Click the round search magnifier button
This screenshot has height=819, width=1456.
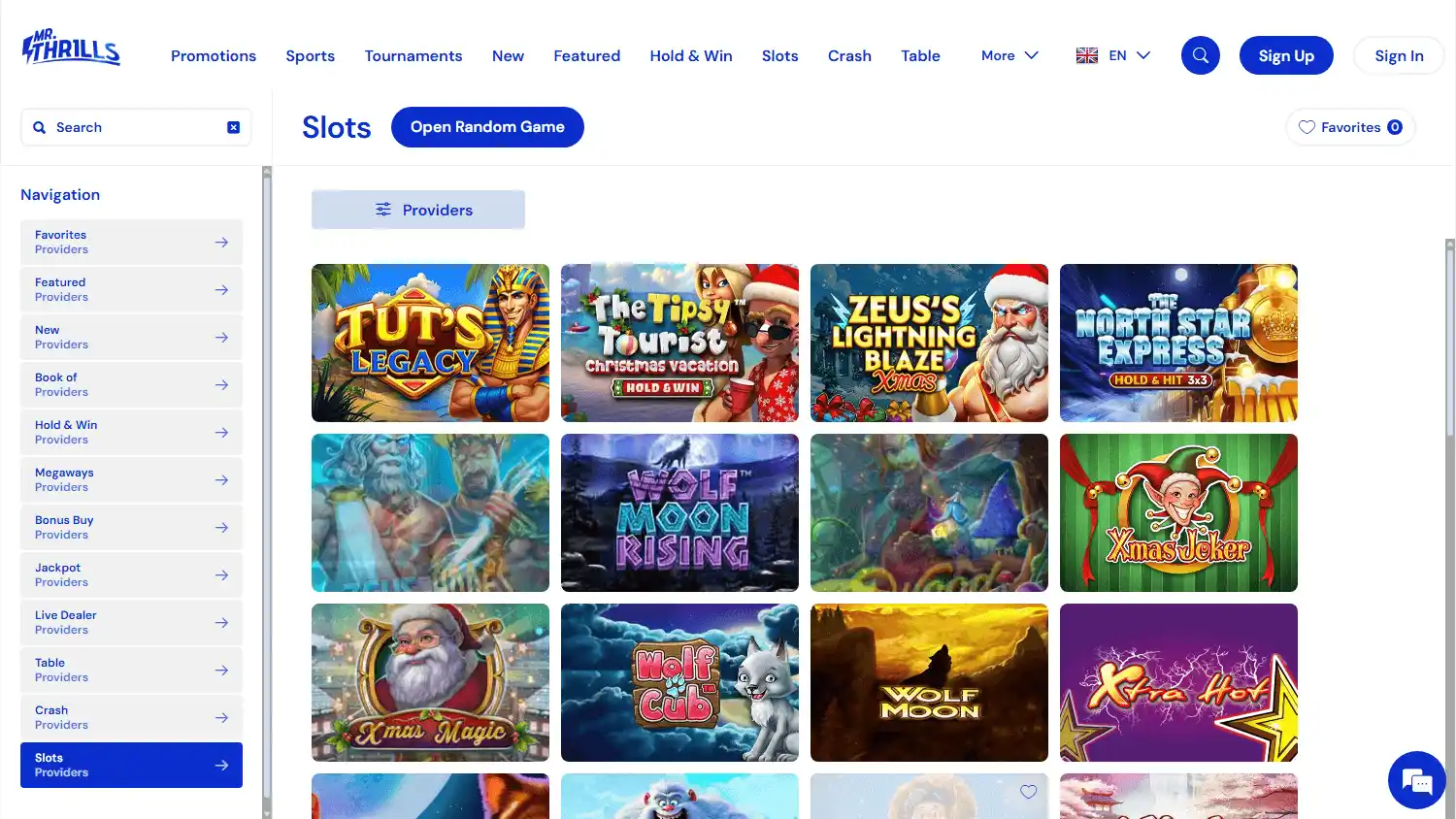point(1201,55)
